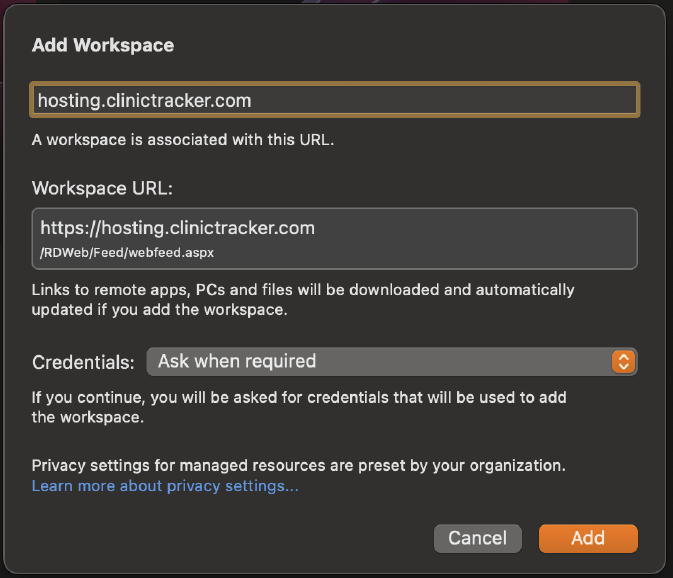The height and width of the screenshot is (578, 673).
Task: Click the Workspace URL result box
Action: coord(335,239)
